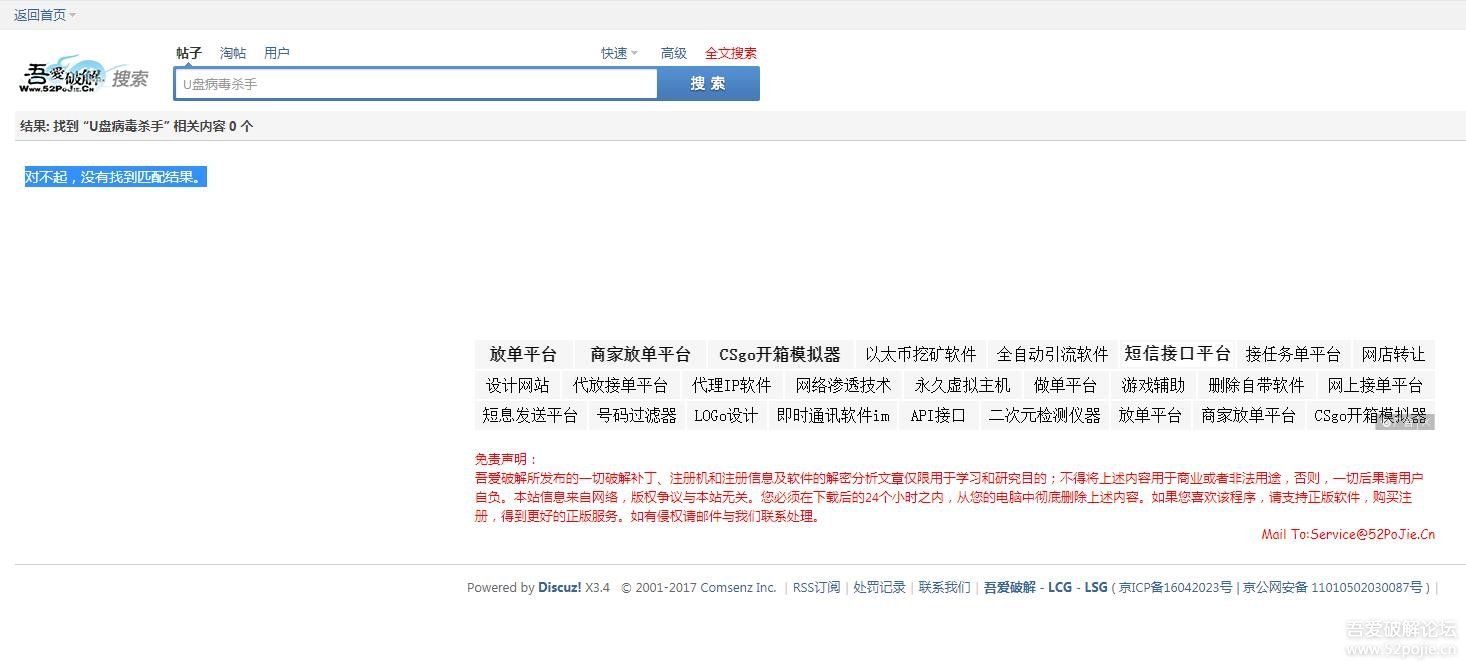
Task: Click the red 免责声明 heading text
Action: point(506,459)
